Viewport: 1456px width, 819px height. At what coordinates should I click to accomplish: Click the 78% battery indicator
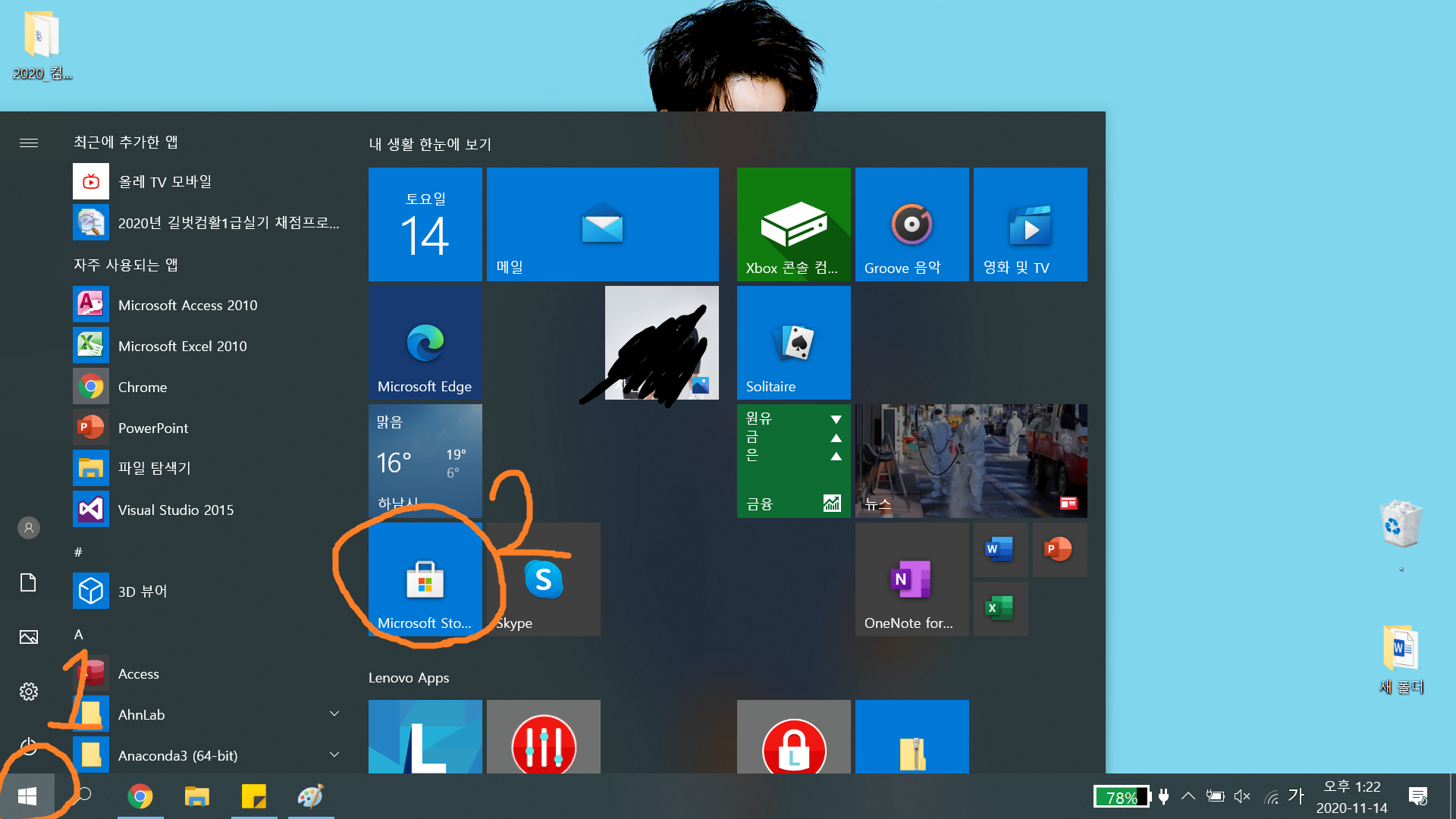(1122, 796)
